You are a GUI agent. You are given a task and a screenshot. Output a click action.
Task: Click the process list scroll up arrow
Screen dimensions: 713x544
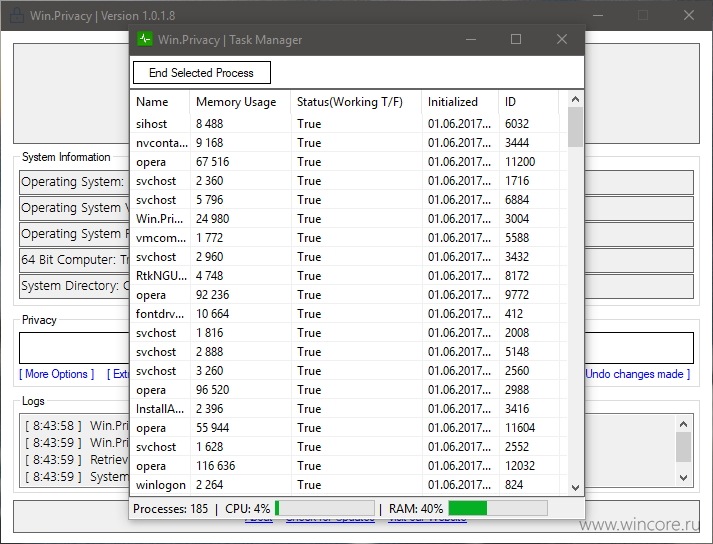[575, 99]
